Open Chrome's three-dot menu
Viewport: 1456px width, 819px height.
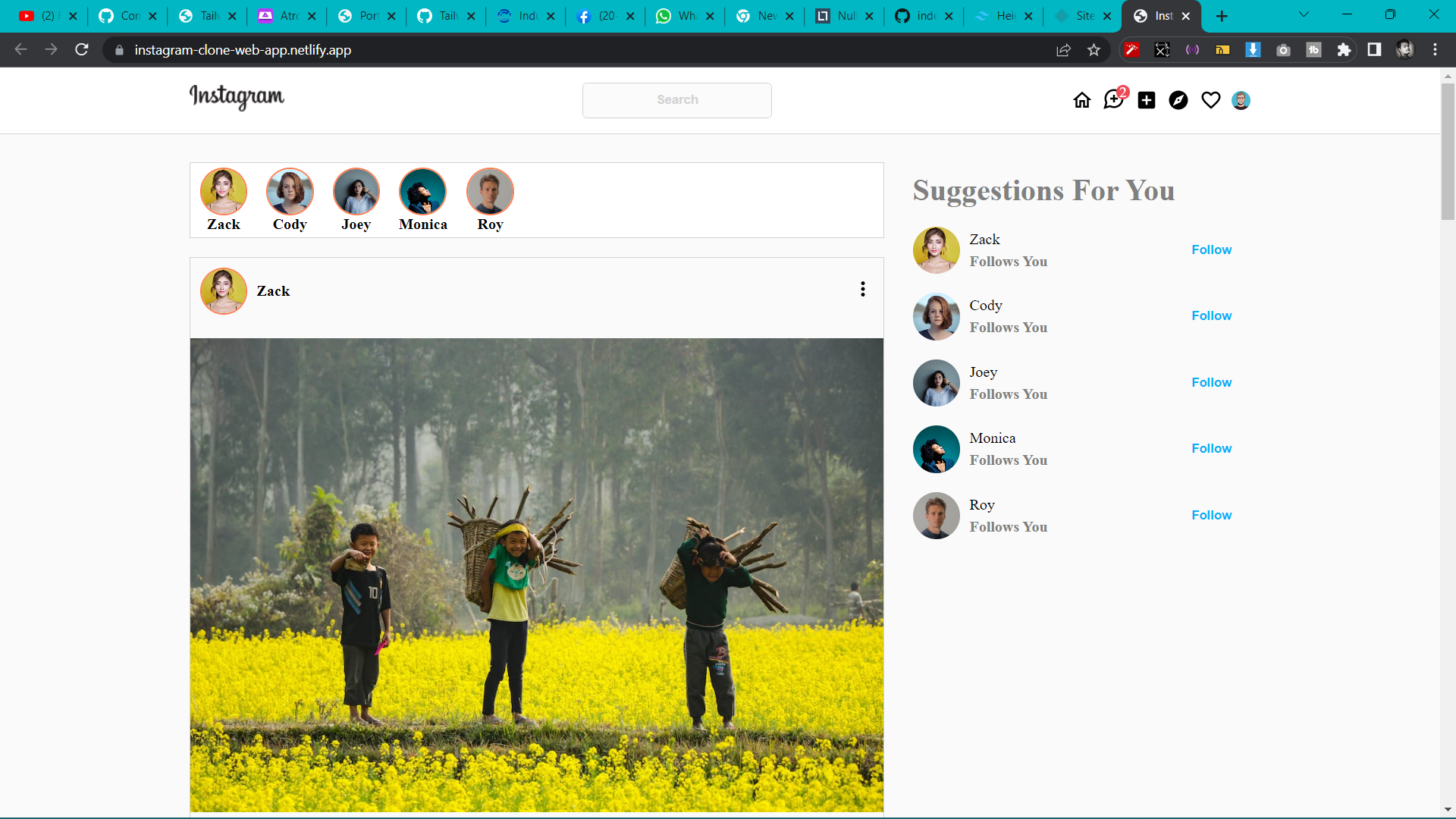[x=1435, y=50]
